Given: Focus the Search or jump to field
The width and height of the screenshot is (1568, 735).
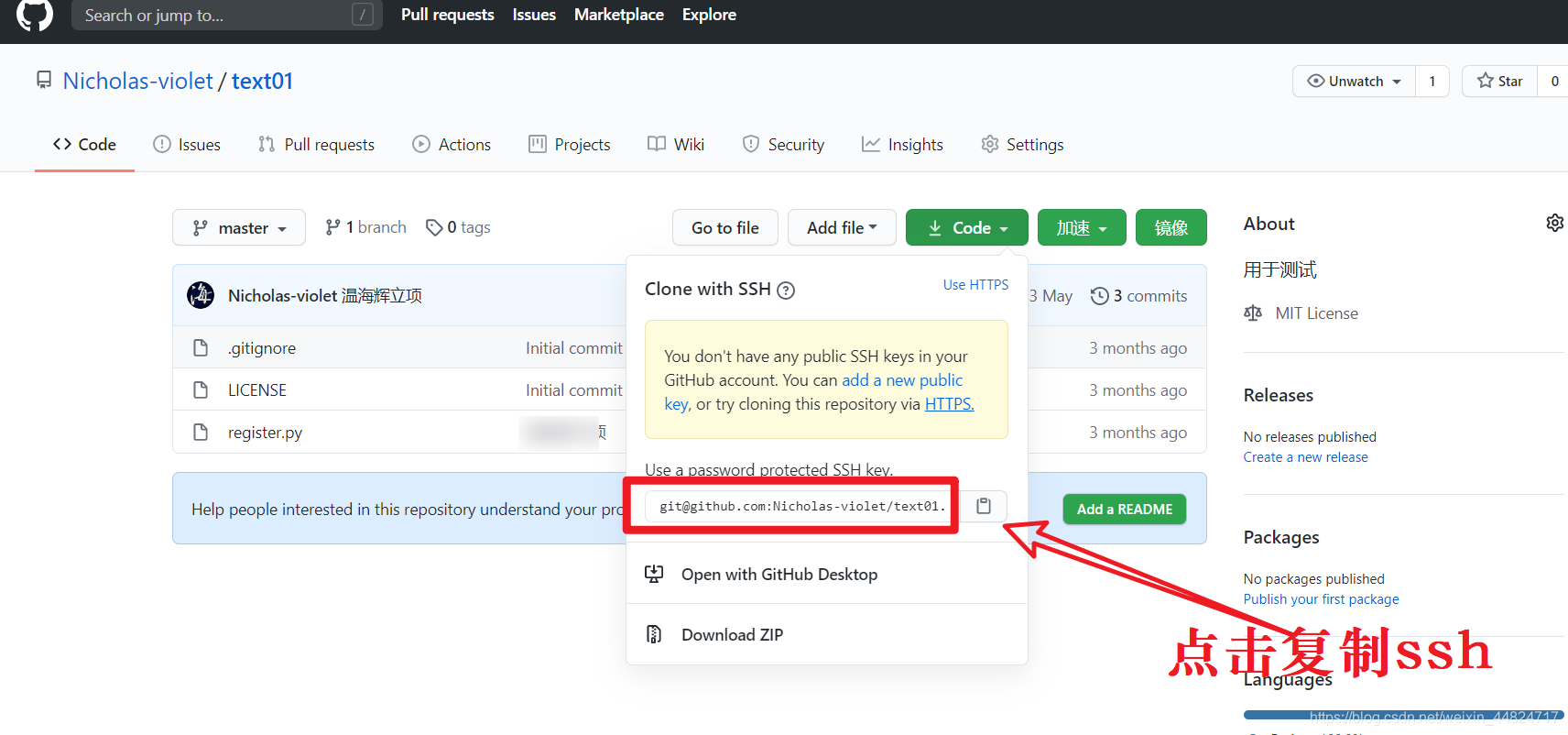Looking at the screenshot, I should (227, 15).
